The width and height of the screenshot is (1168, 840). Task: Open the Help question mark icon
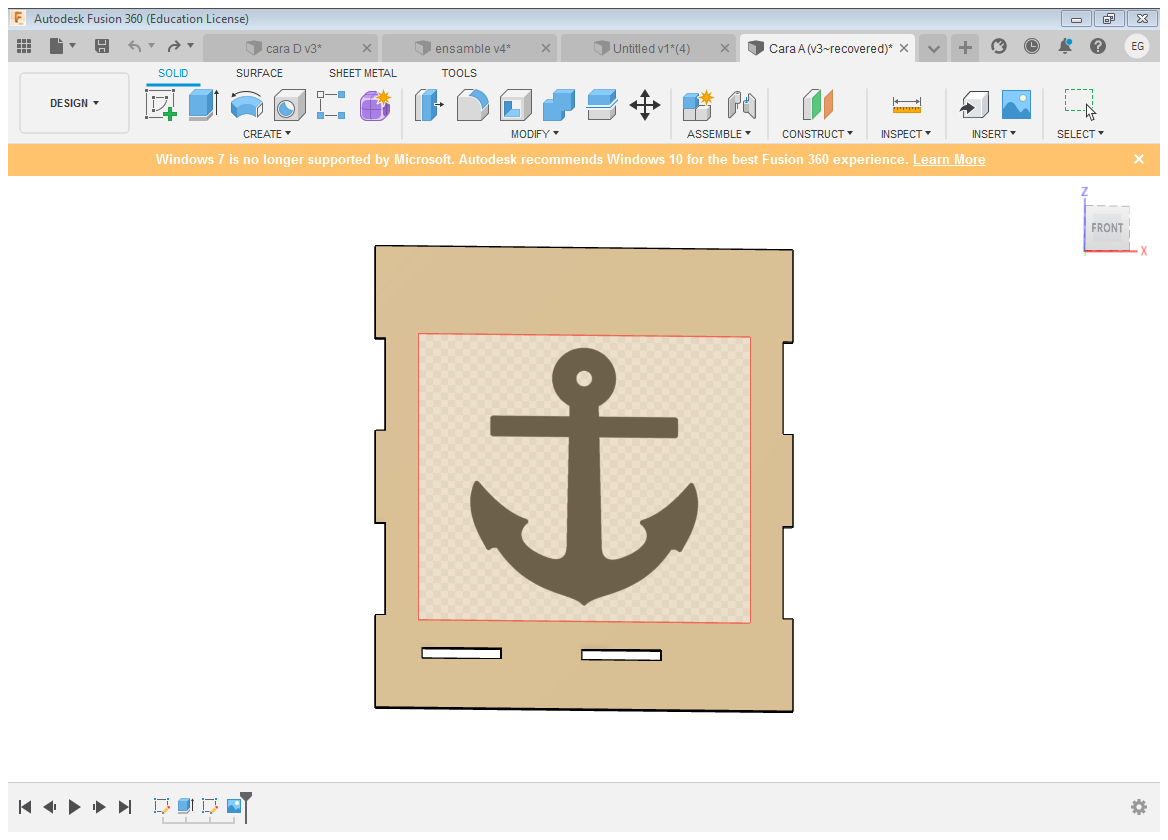click(x=1098, y=47)
